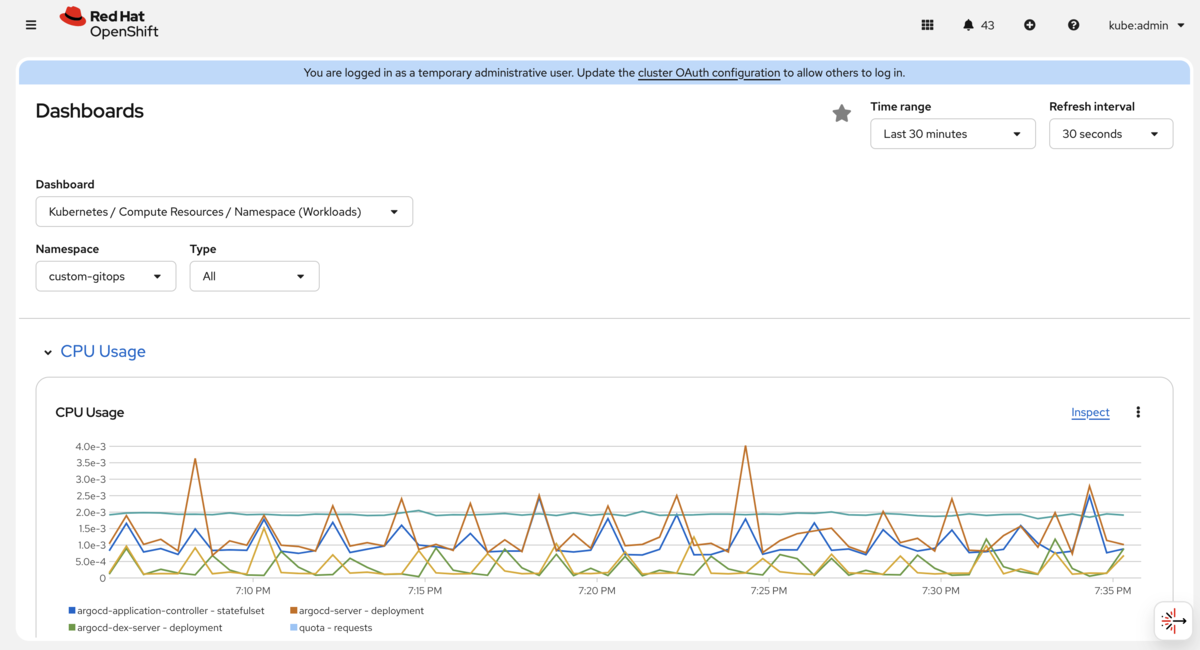Click the plus quick-create icon

point(1030,25)
